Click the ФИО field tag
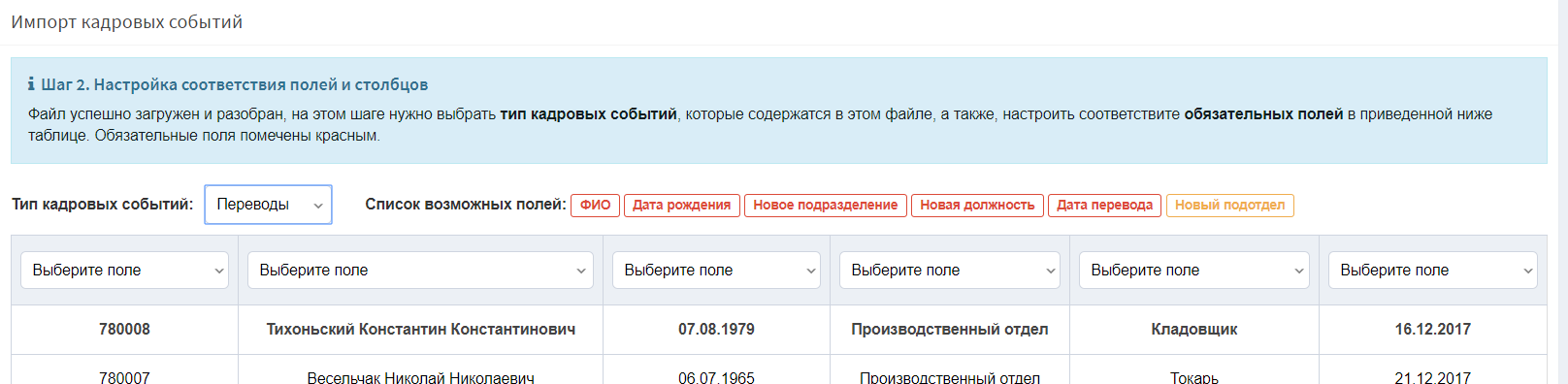The image size is (1568, 384). click(596, 206)
